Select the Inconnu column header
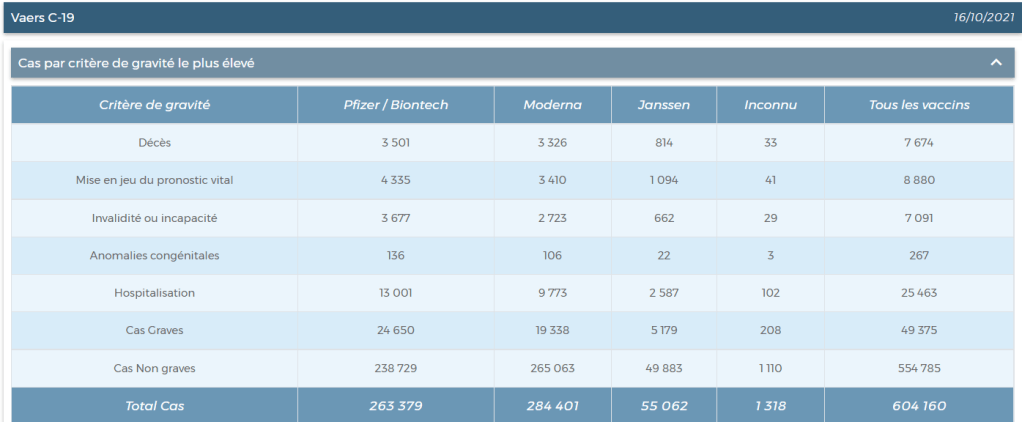1022x422 pixels. [x=770, y=105]
